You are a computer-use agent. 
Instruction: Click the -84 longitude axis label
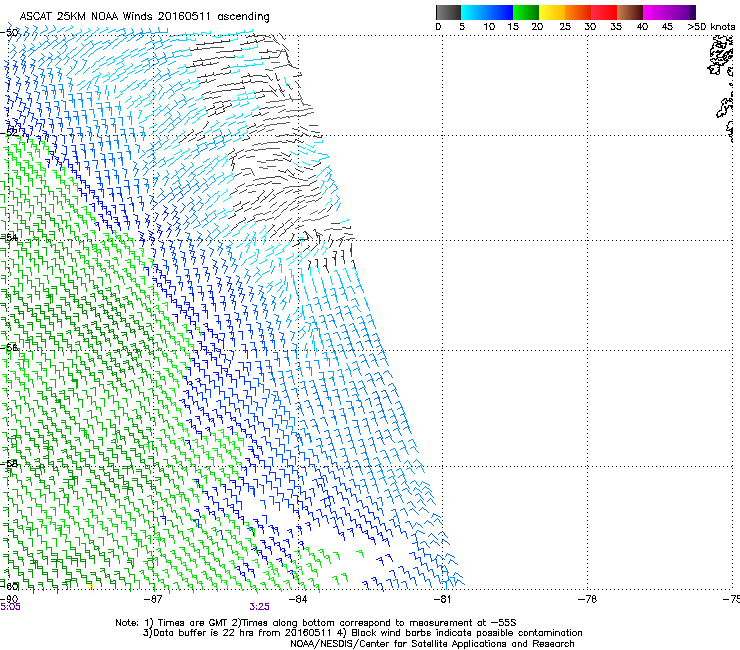coord(298,599)
